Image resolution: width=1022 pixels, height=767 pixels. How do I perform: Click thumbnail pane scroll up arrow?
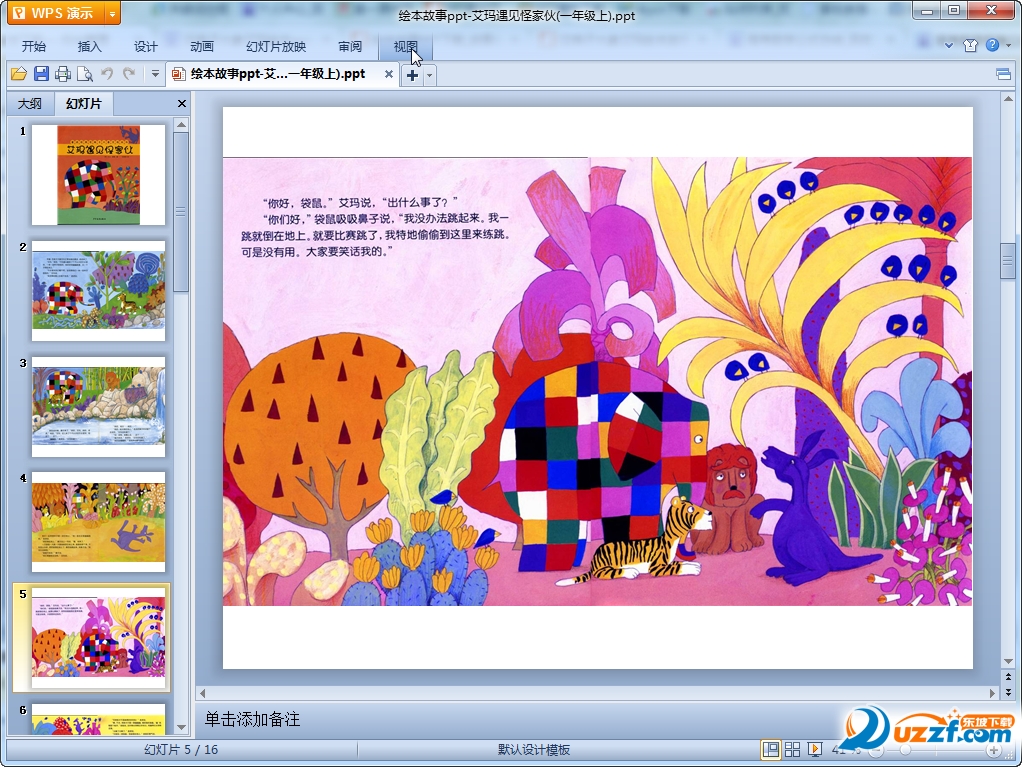[182, 124]
